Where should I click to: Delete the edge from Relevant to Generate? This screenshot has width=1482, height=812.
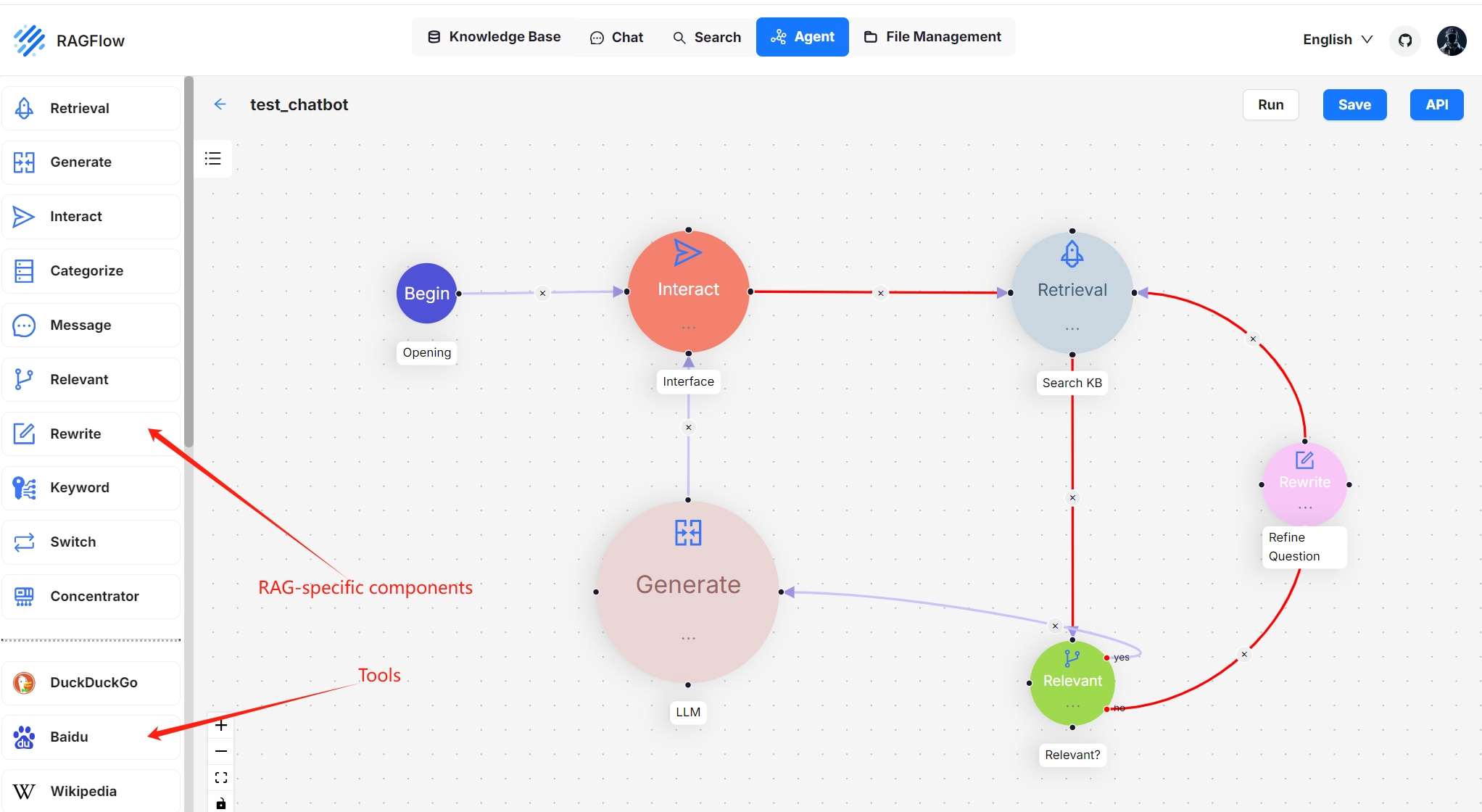(1055, 626)
